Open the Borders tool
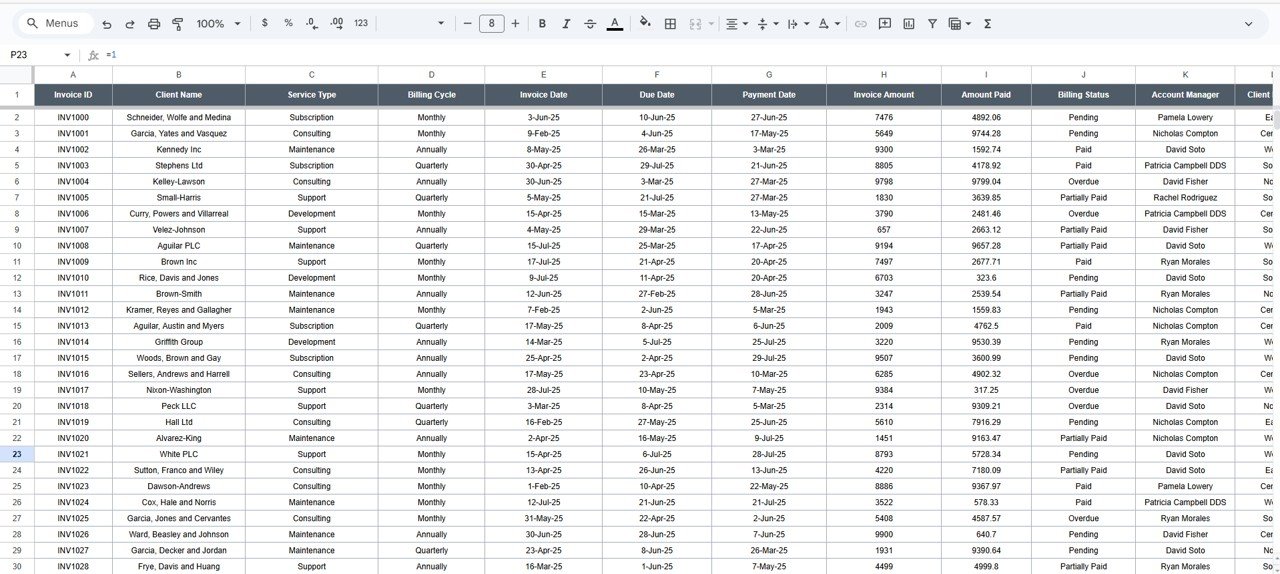 coord(671,23)
